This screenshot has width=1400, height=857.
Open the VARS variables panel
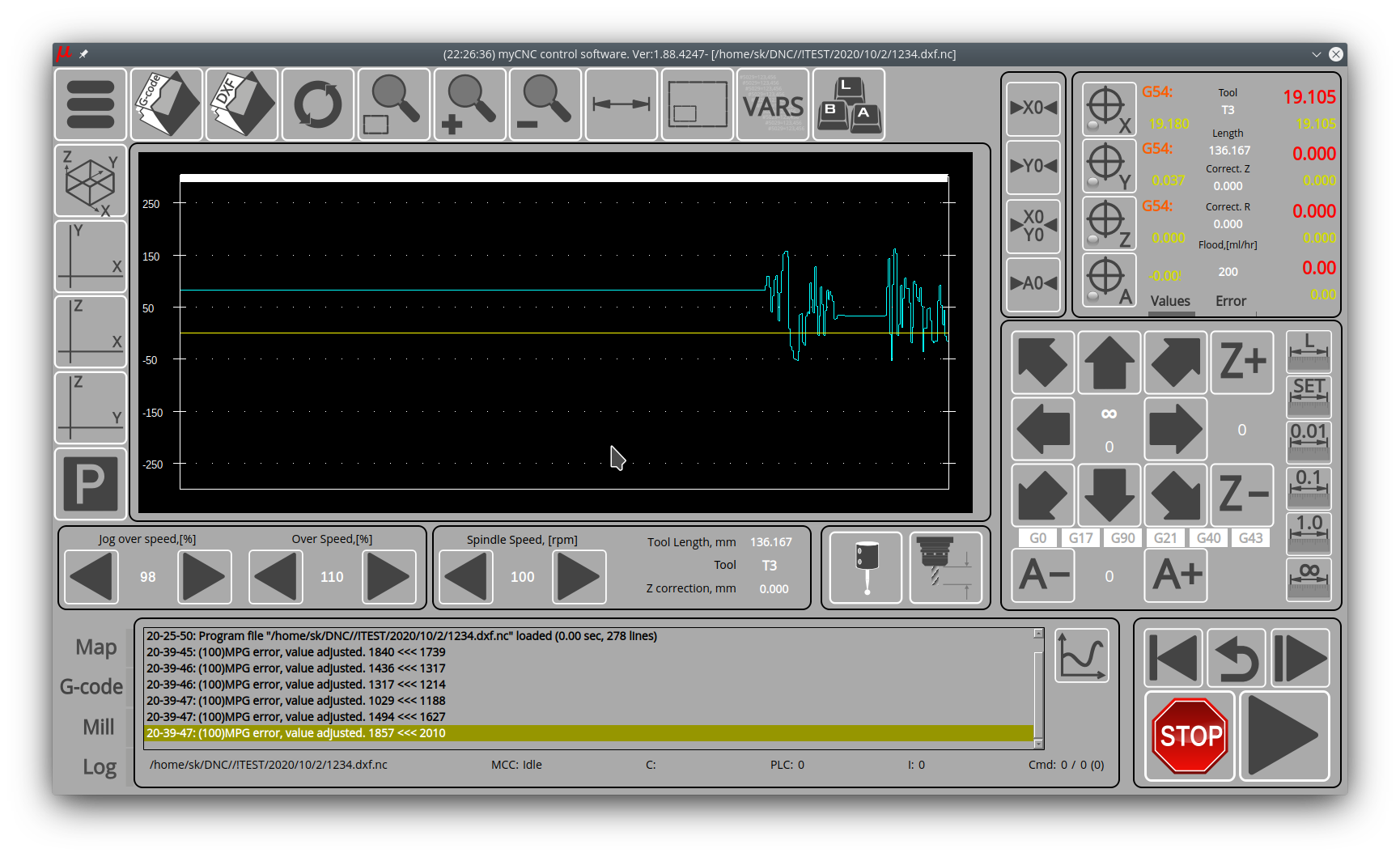coord(773,104)
